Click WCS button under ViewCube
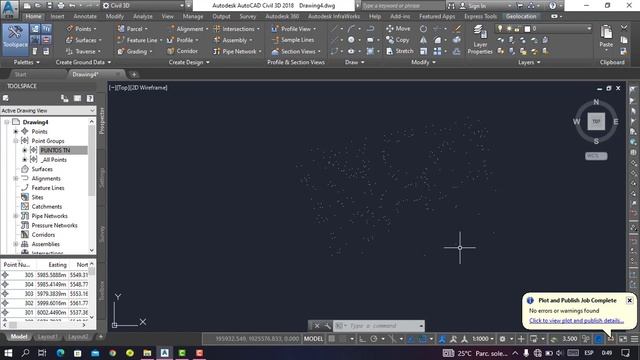The width and height of the screenshot is (640, 360). pyautogui.click(x=596, y=156)
